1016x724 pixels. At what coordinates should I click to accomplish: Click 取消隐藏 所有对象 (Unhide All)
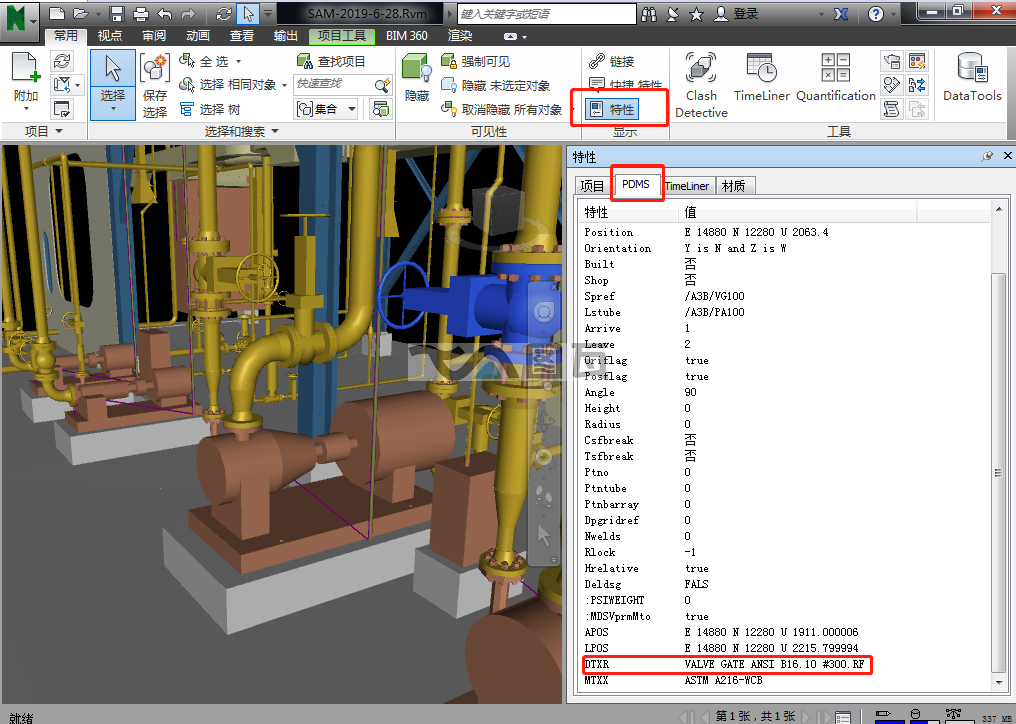pyautogui.click(x=501, y=109)
